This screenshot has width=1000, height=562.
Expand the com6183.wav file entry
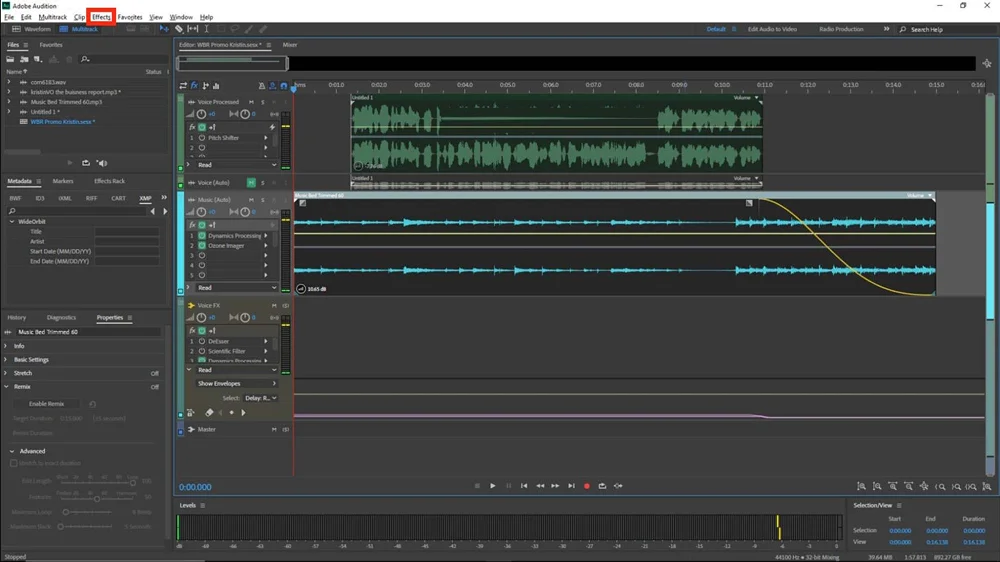pos(9,82)
